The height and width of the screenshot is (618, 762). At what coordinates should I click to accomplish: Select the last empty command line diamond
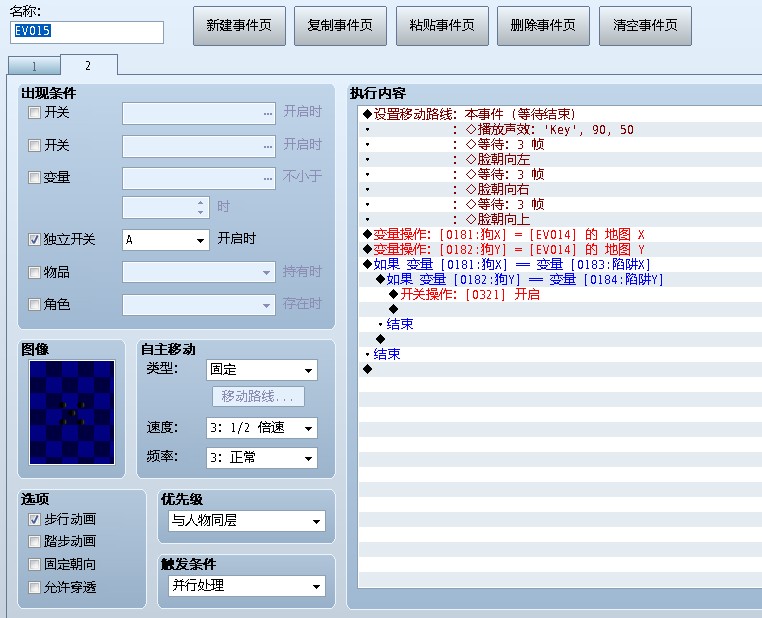(x=368, y=369)
